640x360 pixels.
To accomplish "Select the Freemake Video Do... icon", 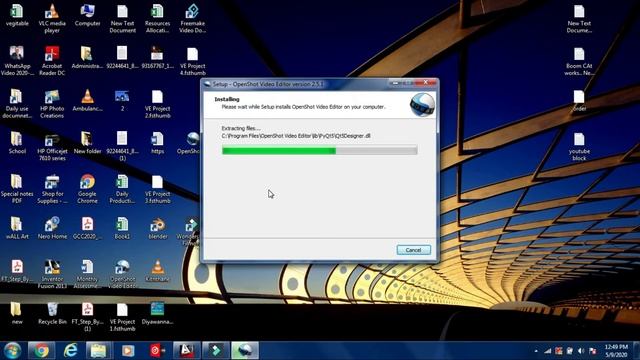I will coord(193,18).
